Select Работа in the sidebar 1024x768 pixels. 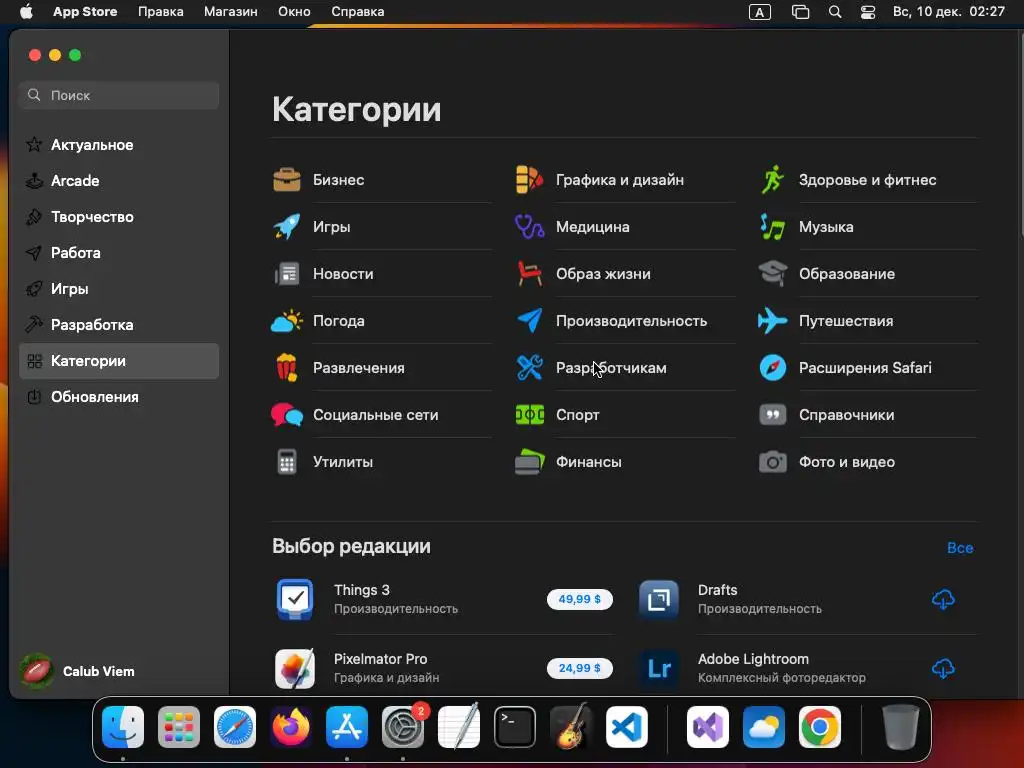119,253
